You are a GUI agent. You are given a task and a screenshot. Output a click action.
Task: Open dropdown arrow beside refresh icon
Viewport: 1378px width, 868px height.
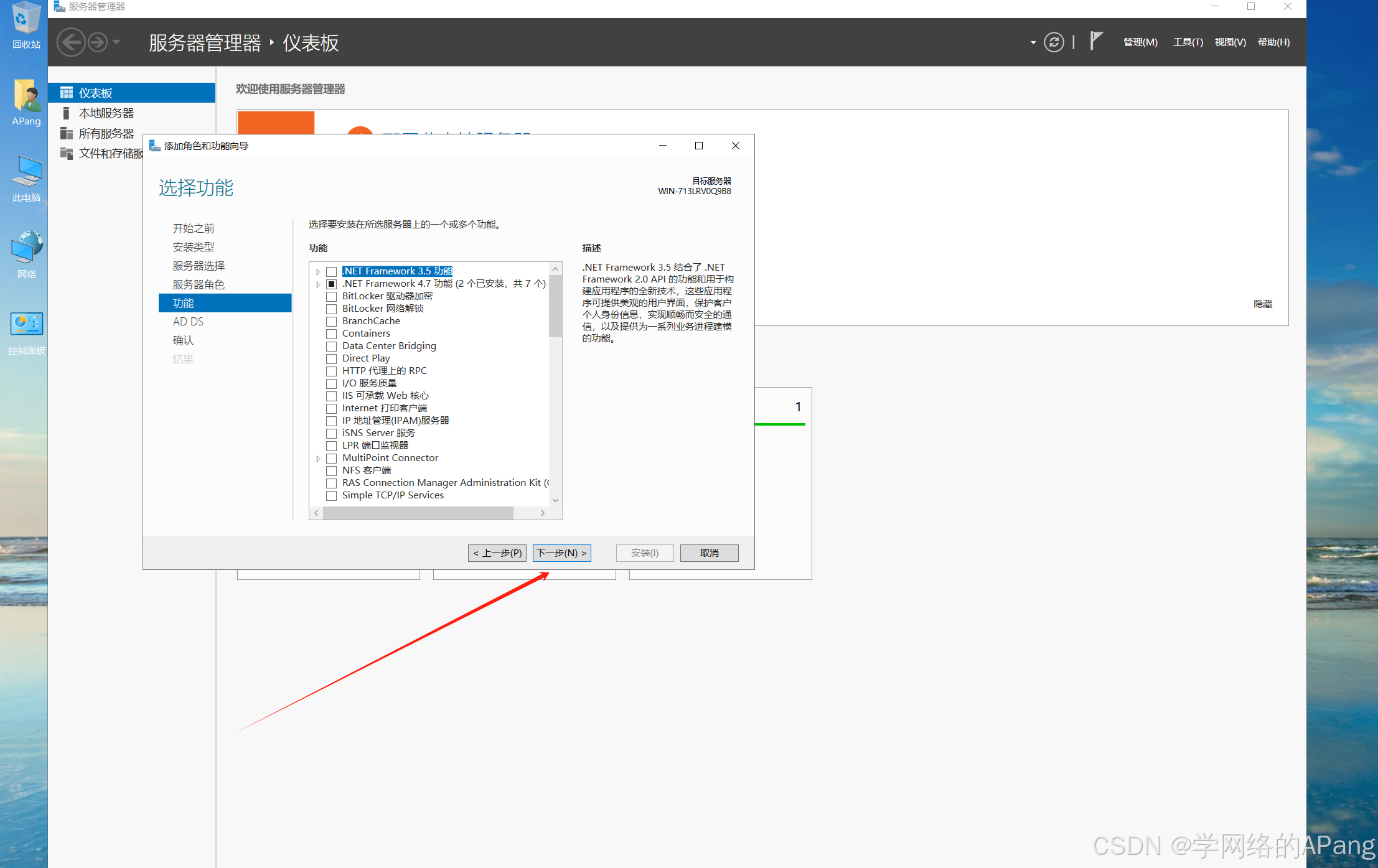(x=1033, y=43)
